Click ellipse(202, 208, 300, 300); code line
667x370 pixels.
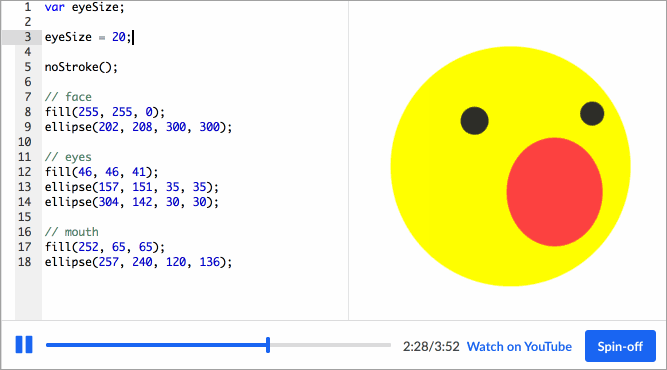(x=139, y=127)
